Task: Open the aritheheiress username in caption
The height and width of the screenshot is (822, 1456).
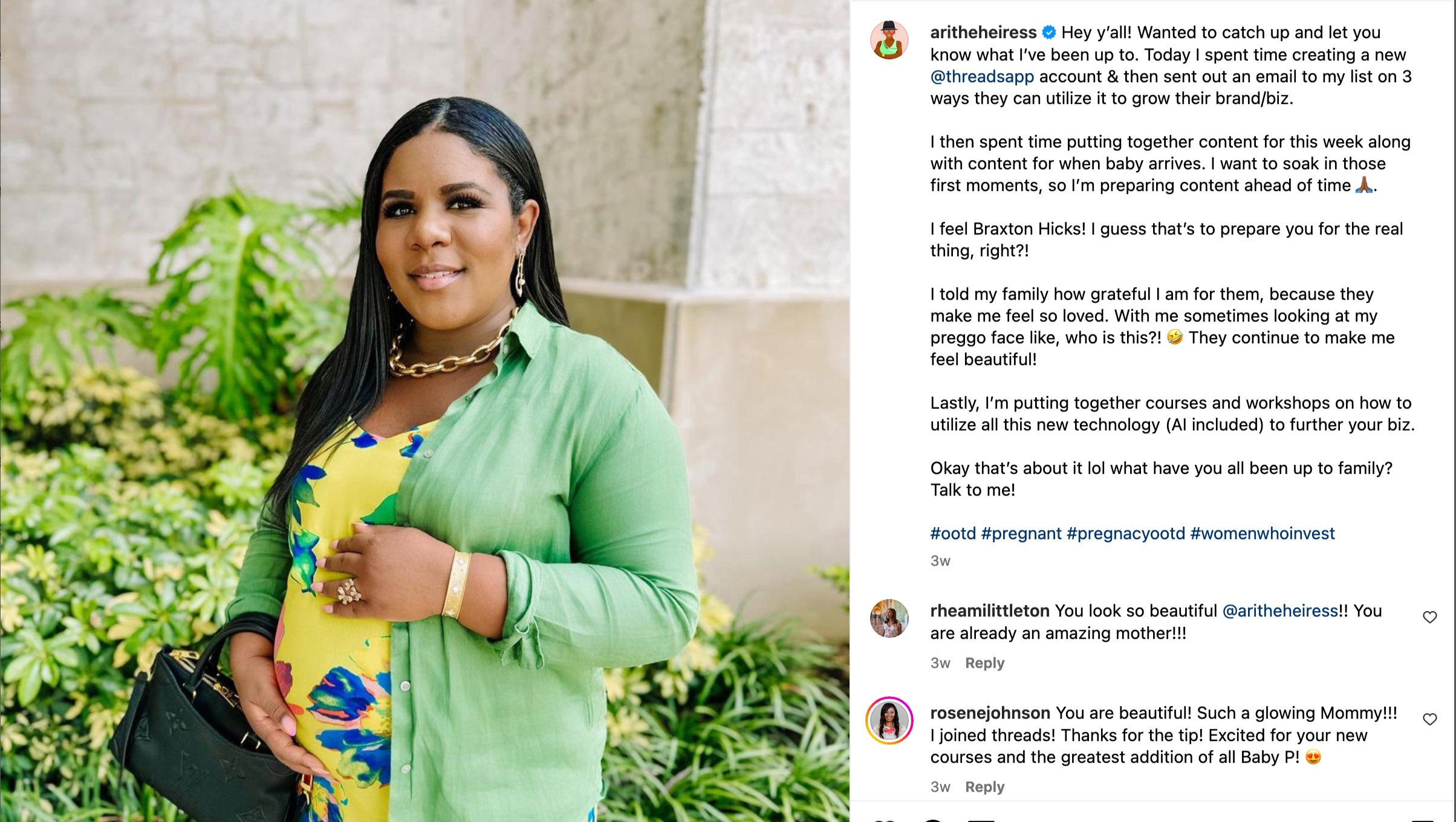Action: [x=983, y=33]
